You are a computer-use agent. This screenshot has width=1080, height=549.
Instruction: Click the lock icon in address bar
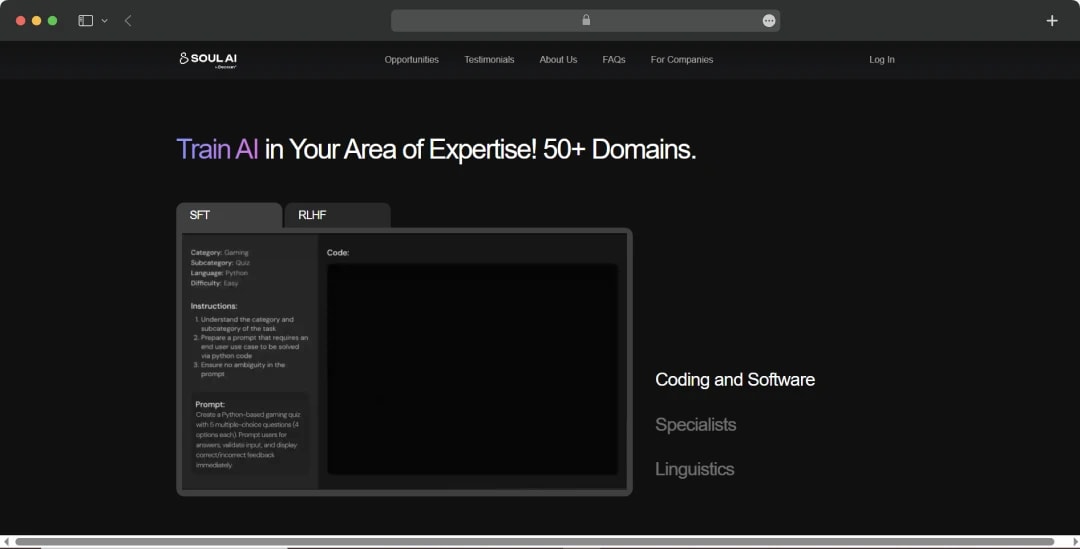pos(586,20)
